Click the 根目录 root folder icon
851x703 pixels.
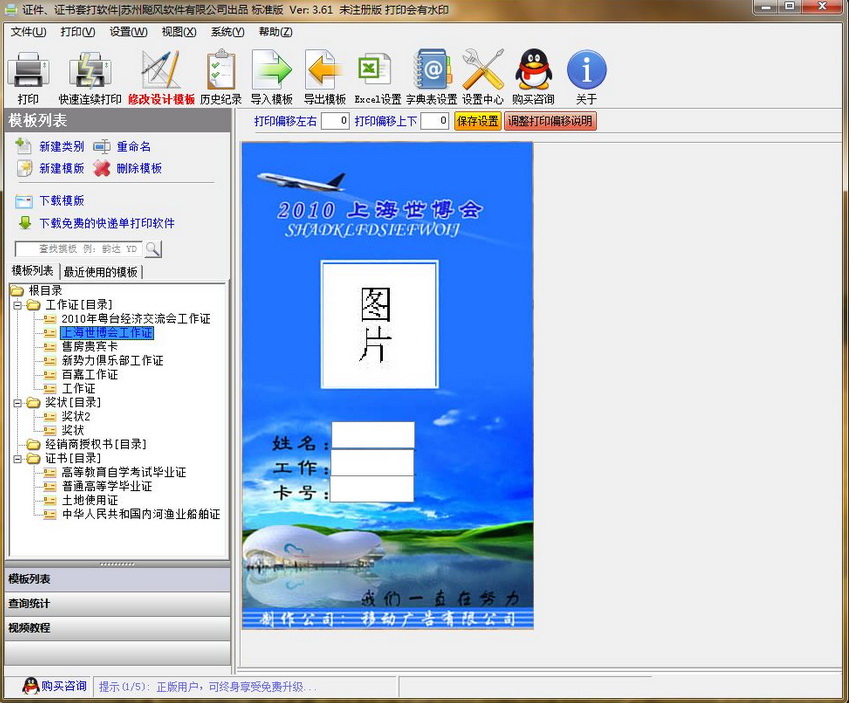tap(17, 290)
